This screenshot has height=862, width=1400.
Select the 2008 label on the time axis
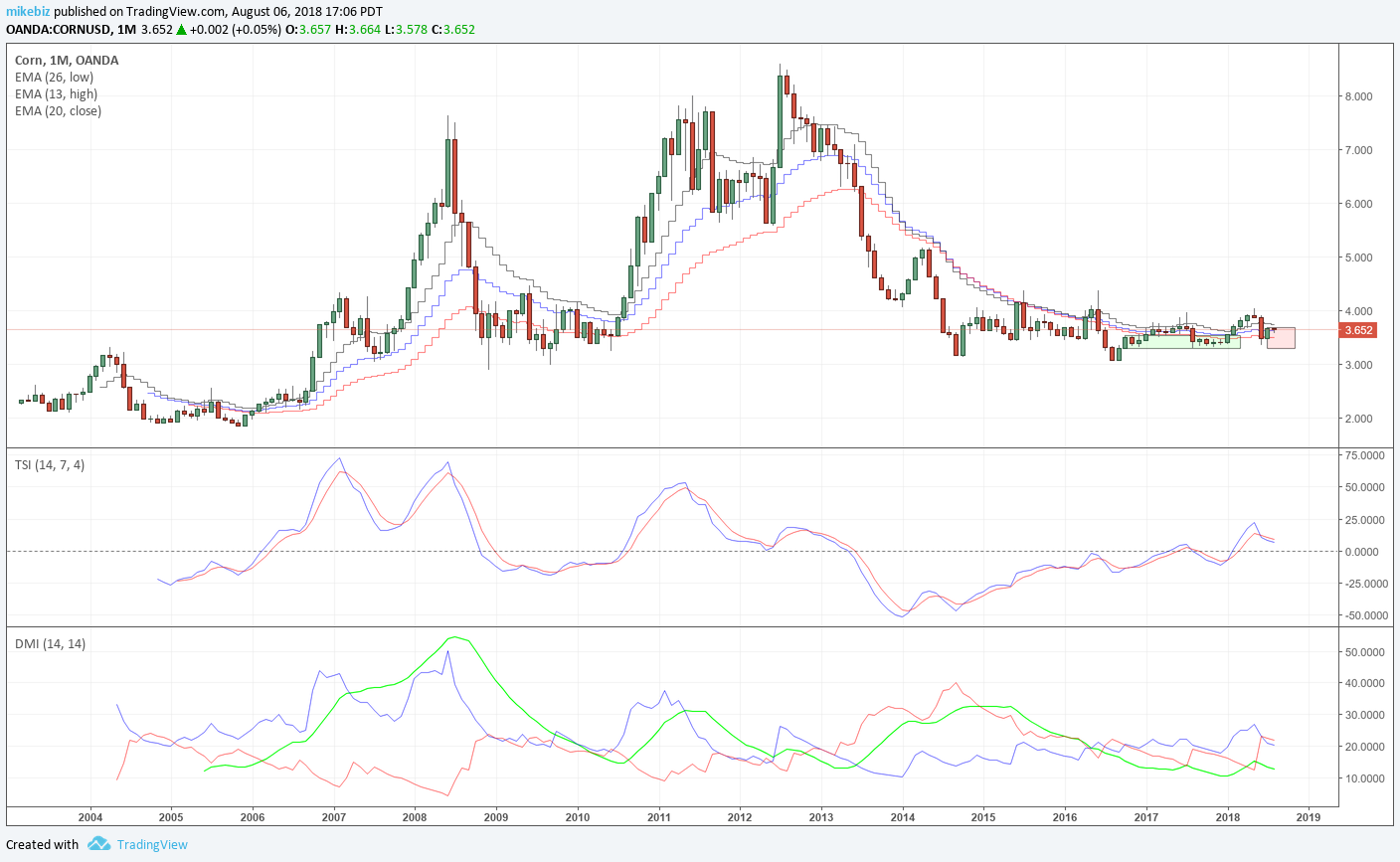tap(415, 817)
